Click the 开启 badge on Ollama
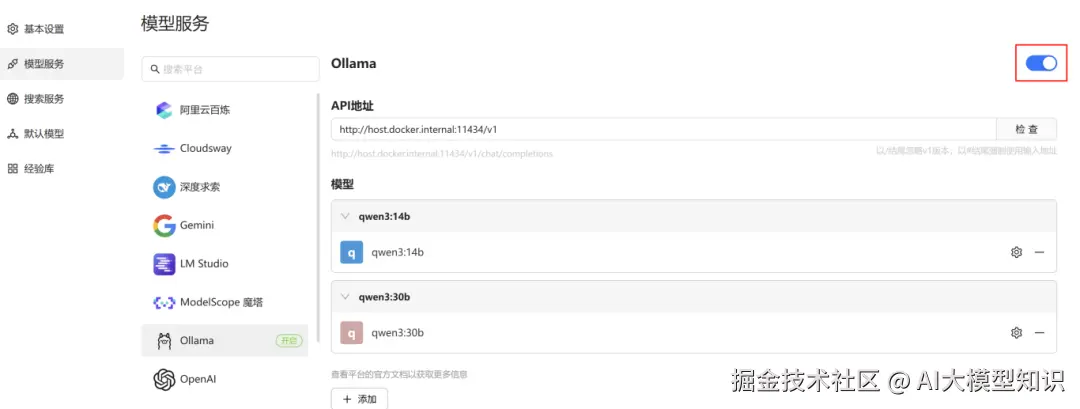This screenshot has width=1080, height=409. click(289, 340)
